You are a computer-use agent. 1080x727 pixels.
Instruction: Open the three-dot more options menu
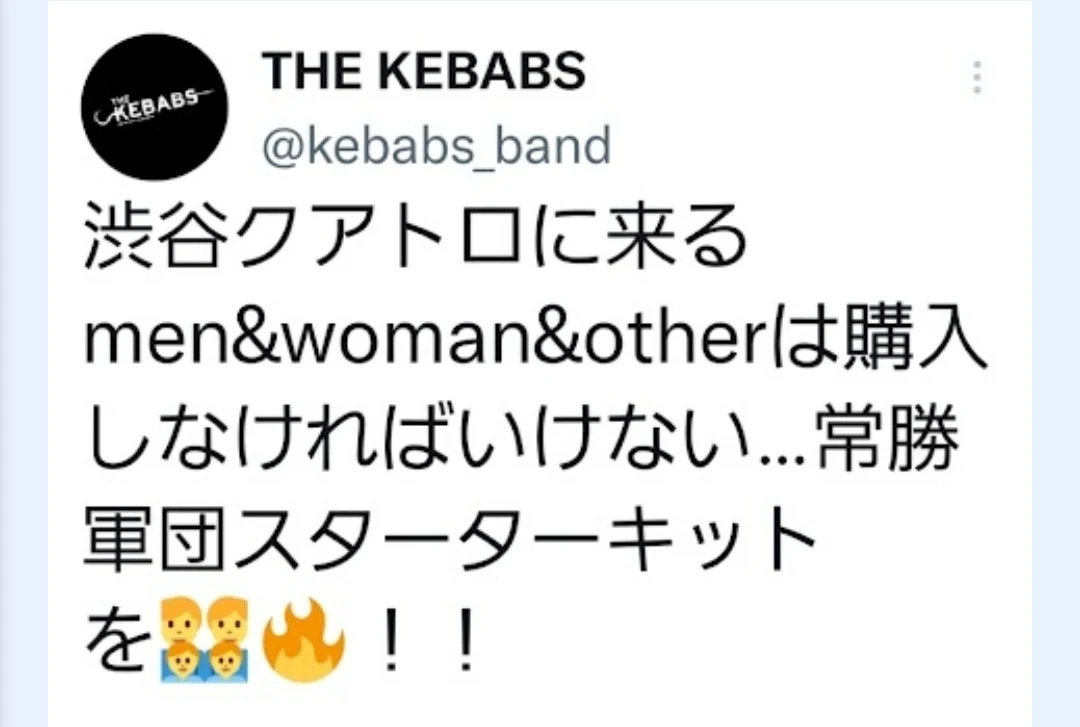[977, 77]
